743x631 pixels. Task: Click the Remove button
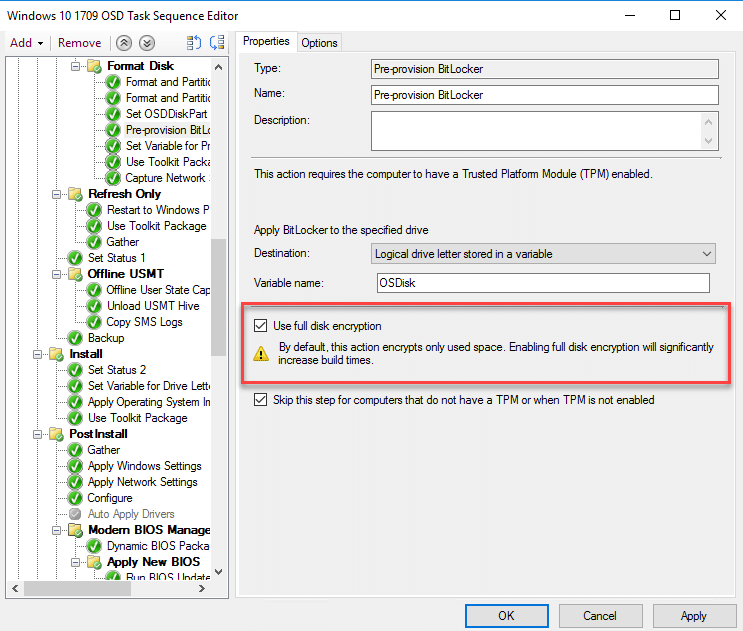[80, 43]
